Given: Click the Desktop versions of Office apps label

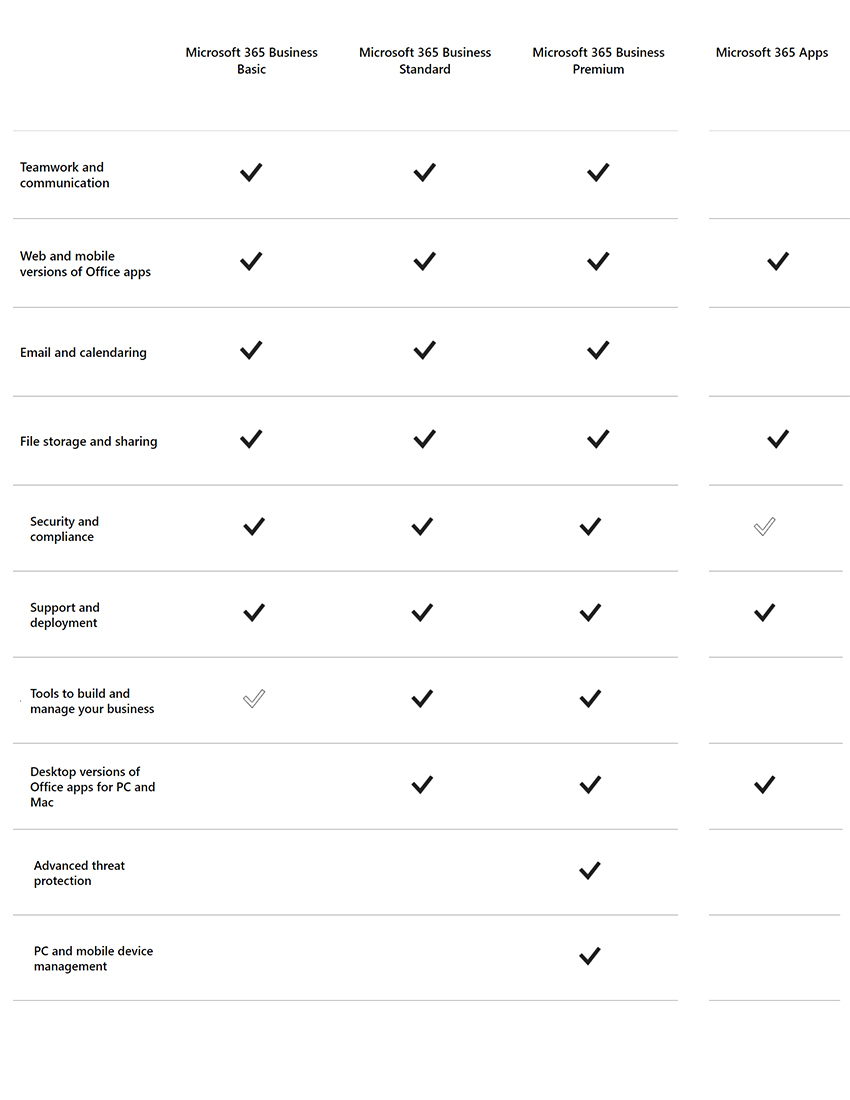Looking at the screenshot, I should (92, 787).
